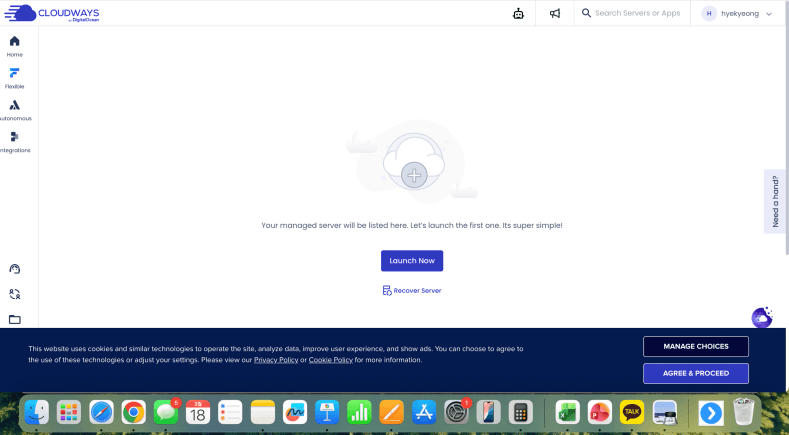
Task: Open App Store from the dock
Action: [x=424, y=413]
